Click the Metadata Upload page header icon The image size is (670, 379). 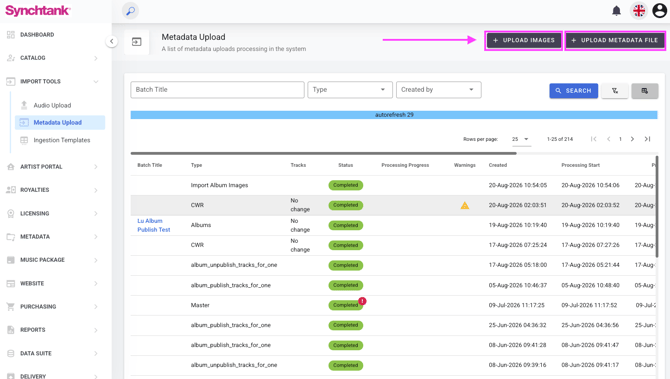point(137,42)
